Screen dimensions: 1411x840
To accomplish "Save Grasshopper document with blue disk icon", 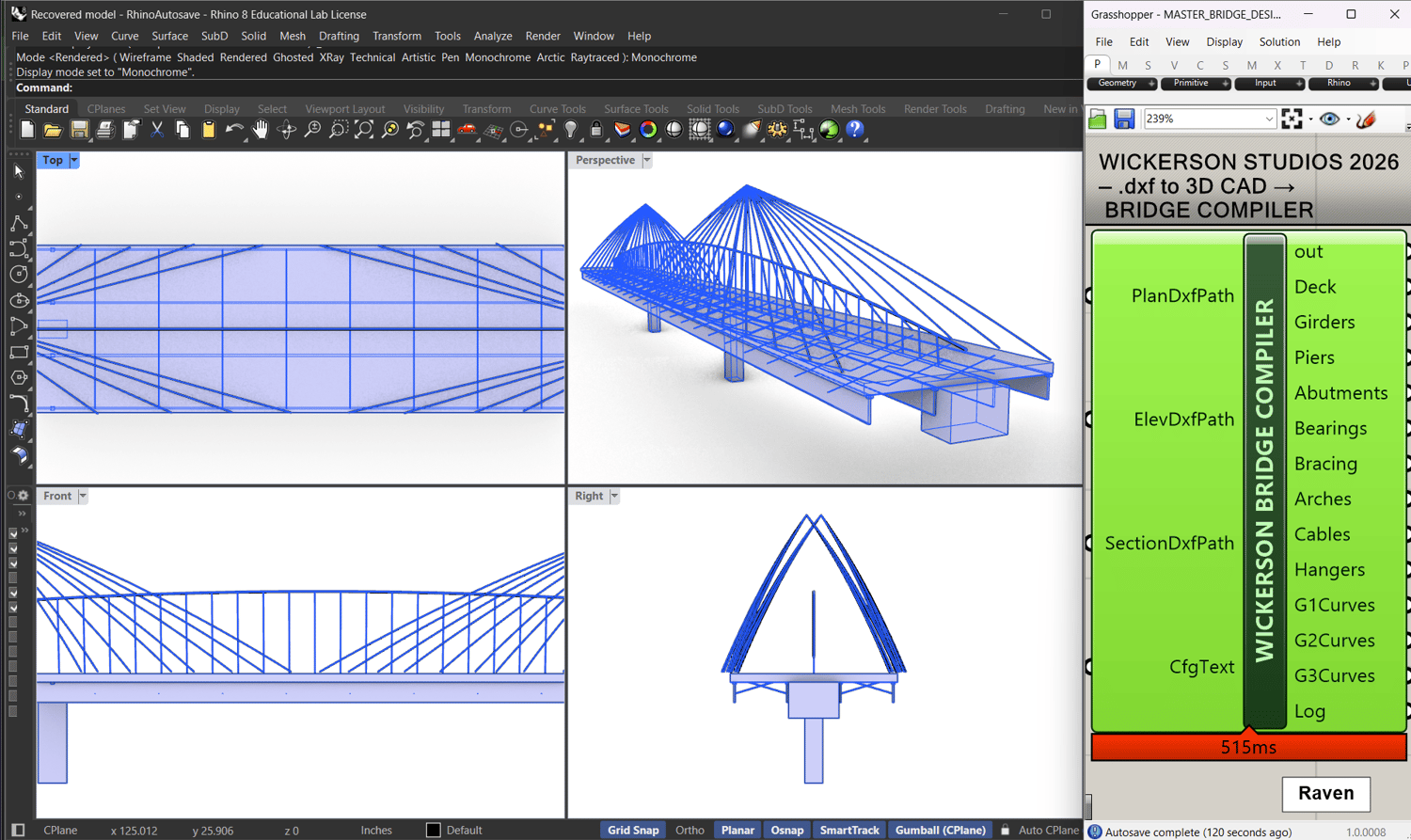I will click(x=1124, y=119).
